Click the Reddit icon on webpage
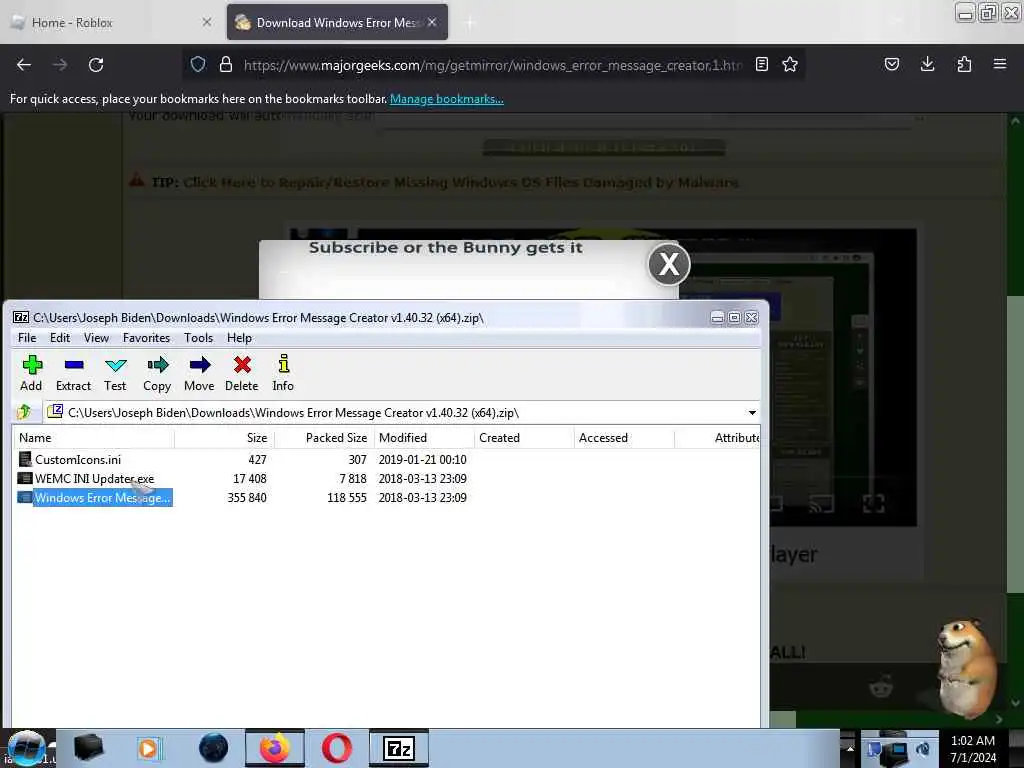Screen dimensions: 1024x768 881,687
